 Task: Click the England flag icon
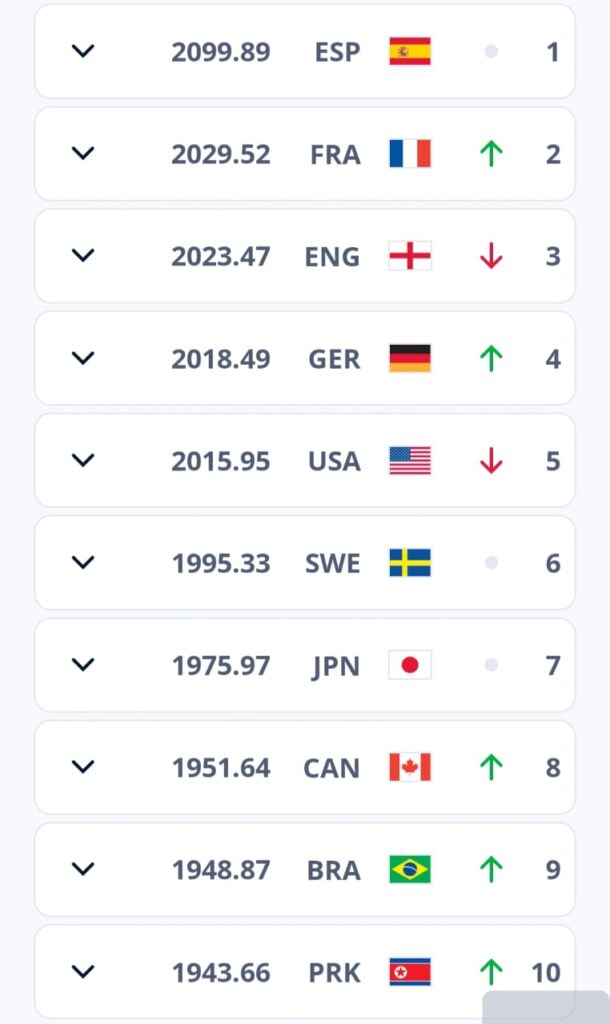click(x=410, y=256)
